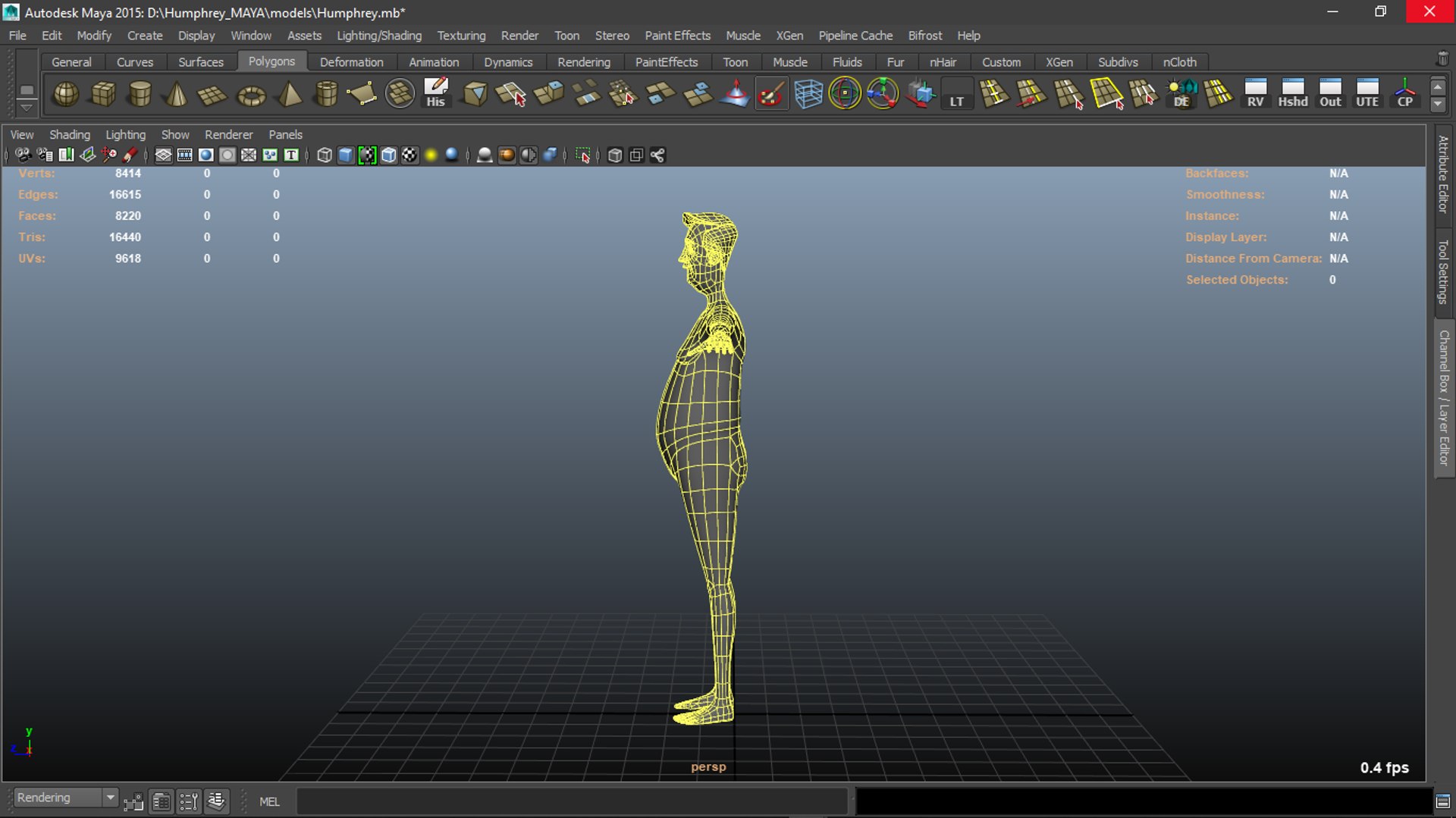Create a polygon pipe primitive
Screen dimensions: 1456x818
pyautogui.click(x=326, y=94)
